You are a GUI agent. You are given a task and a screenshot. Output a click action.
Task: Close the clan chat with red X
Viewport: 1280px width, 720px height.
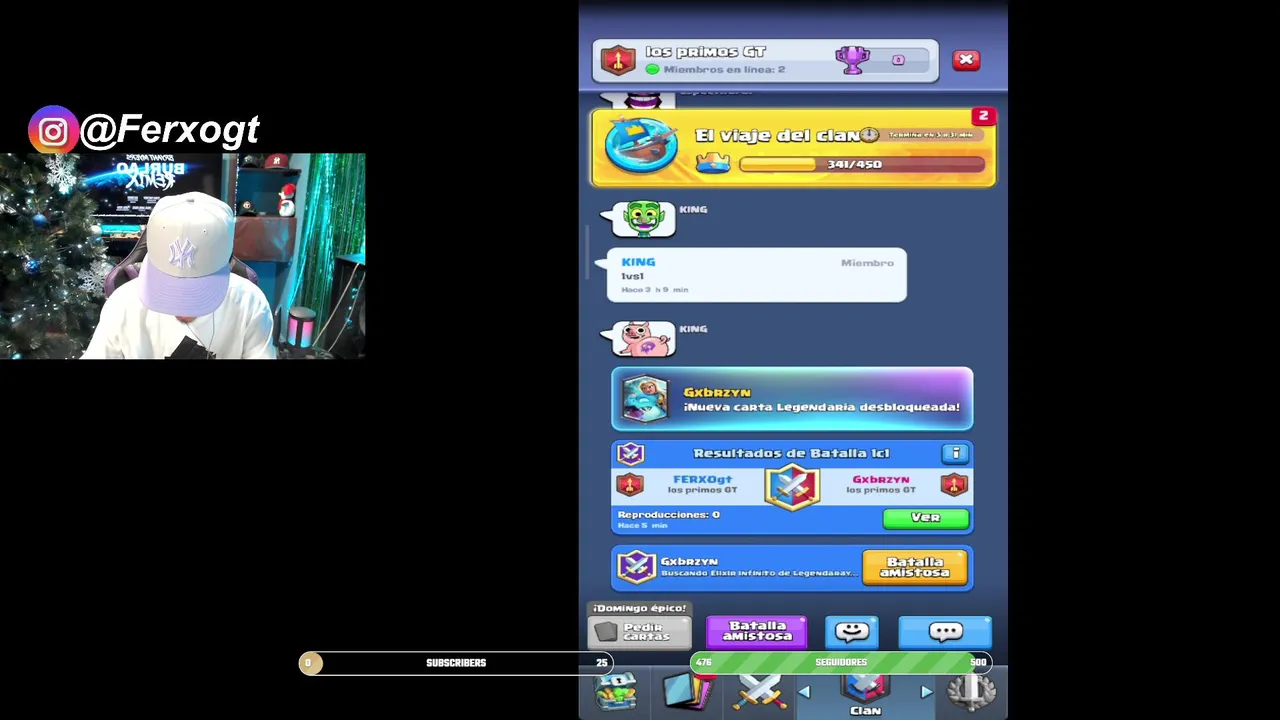(x=966, y=60)
